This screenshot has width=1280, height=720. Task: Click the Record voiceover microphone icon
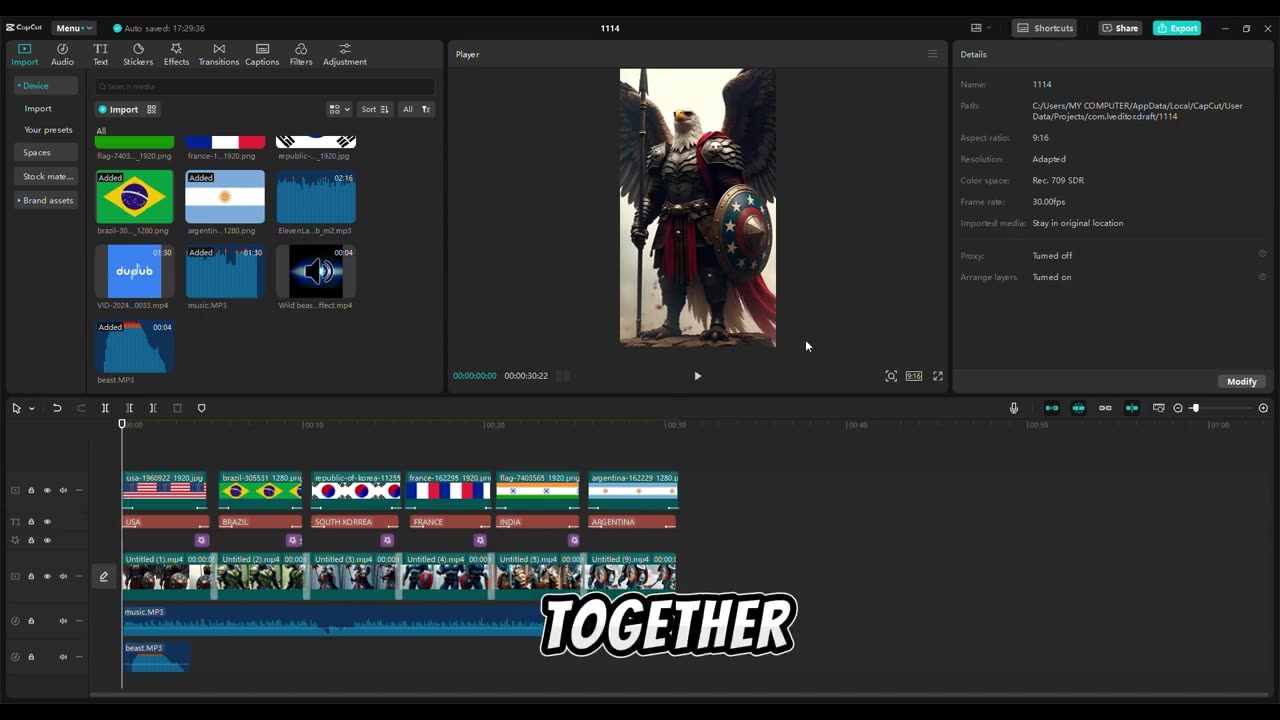pos(1014,408)
